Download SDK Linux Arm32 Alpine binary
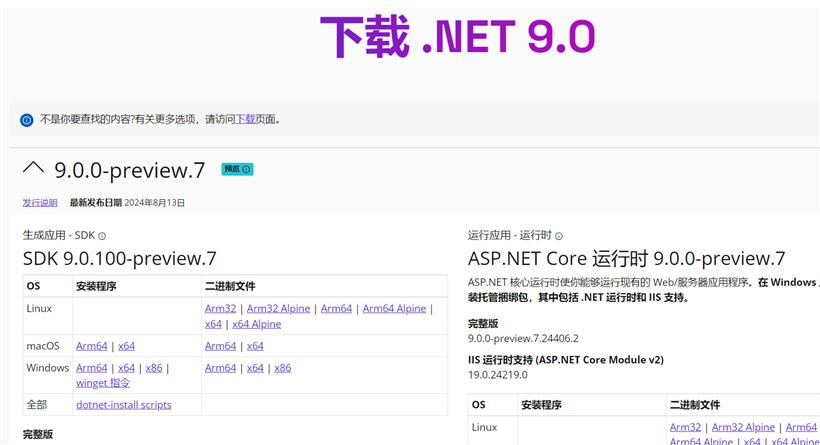 pyautogui.click(x=278, y=309)
